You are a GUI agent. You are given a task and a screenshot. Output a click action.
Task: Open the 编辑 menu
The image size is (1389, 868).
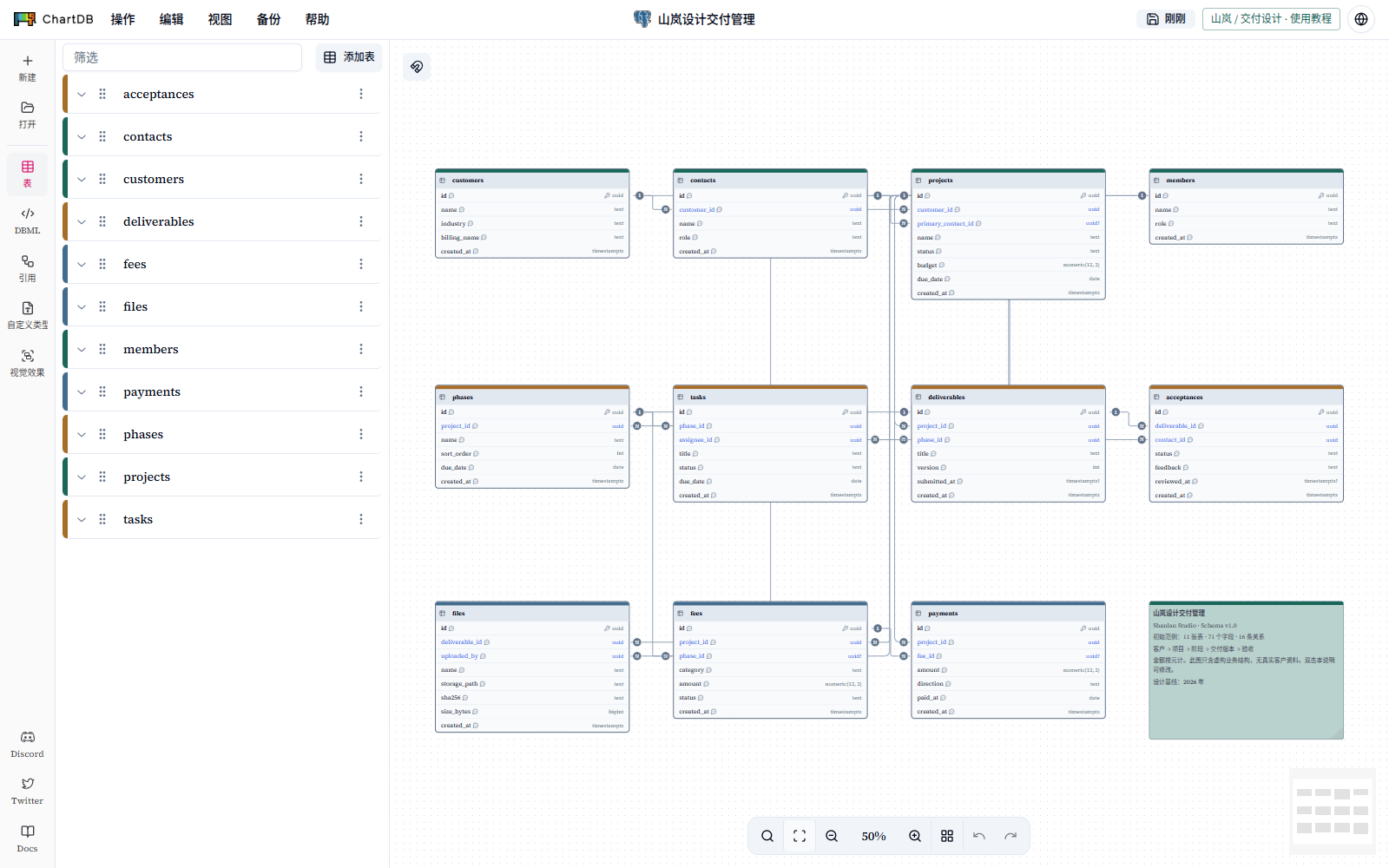[171, 19]
